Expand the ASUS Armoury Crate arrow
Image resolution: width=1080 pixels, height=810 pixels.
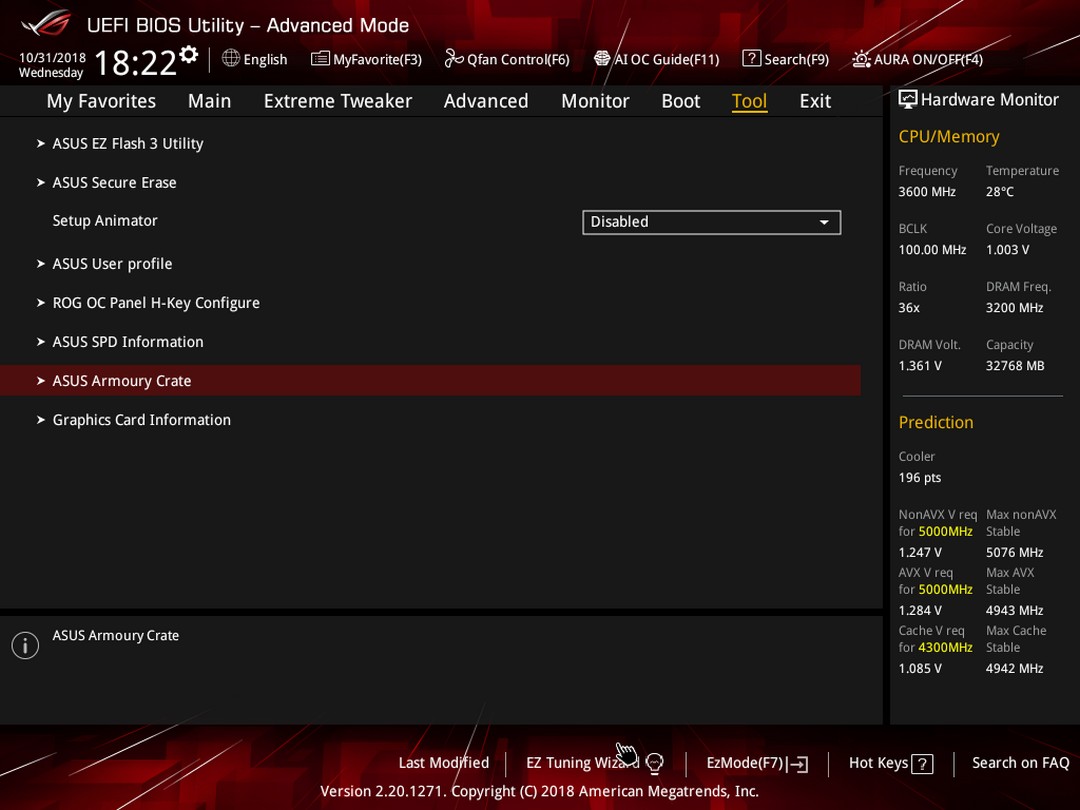41,380
